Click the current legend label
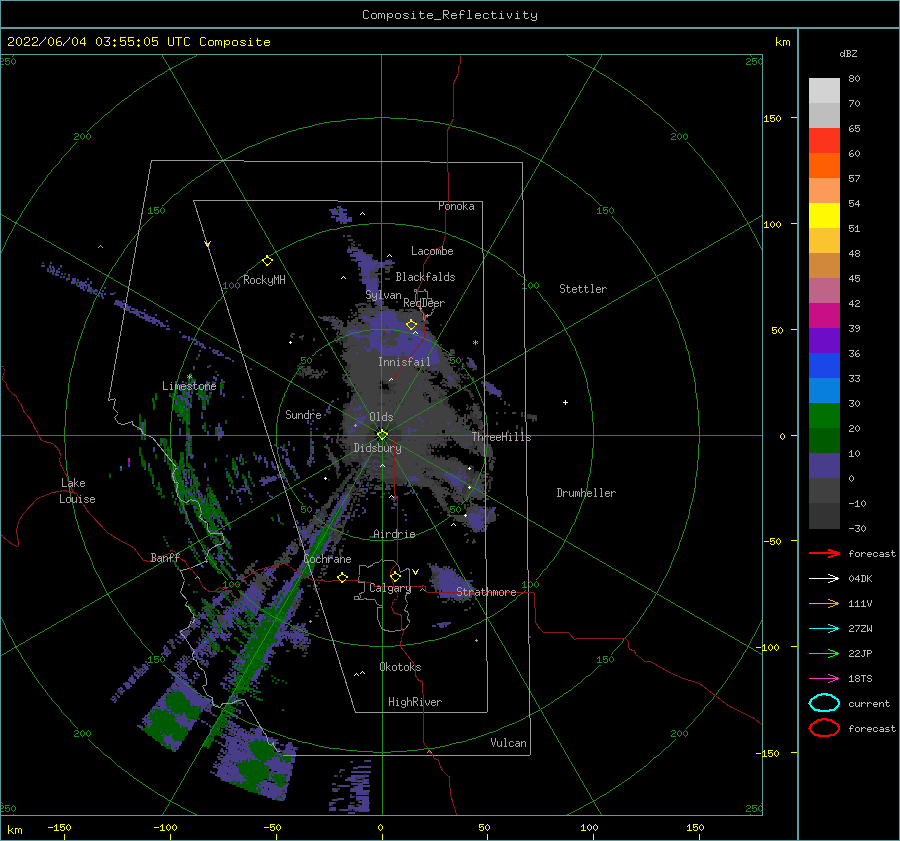The width and height of the screenshot is (900, 841). [x=869, y=703]
